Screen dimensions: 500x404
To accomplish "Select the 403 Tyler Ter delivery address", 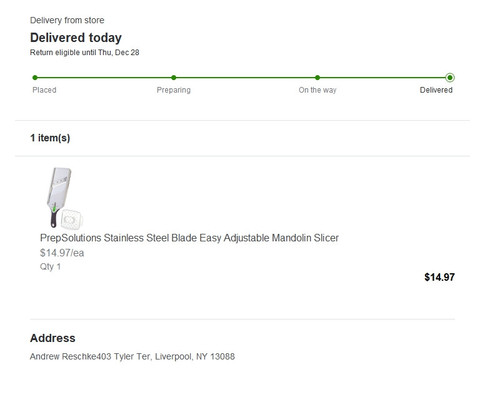I will pyautogui.click(x=166, y=357).
